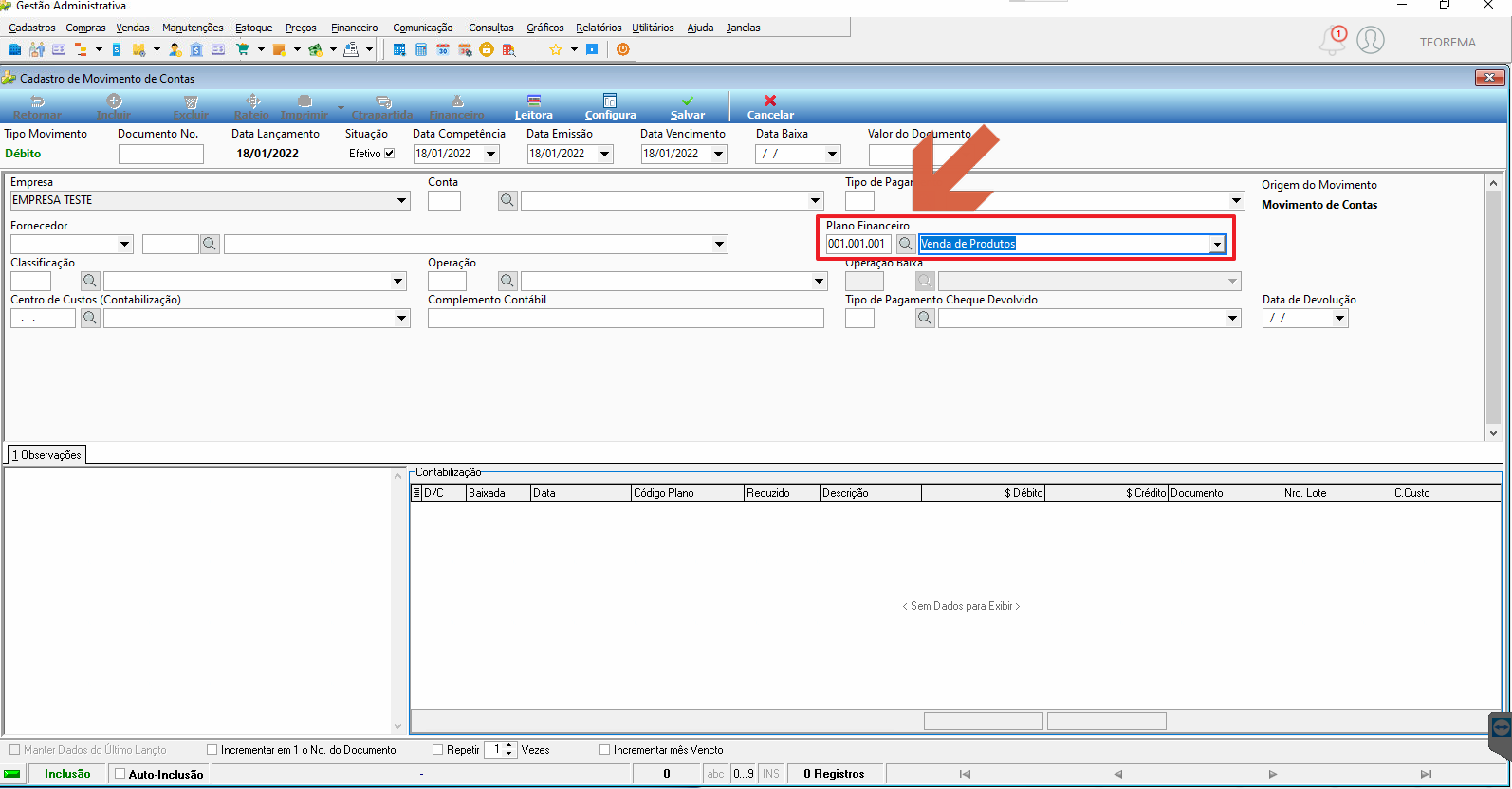Open the Financeiro menu

coord(354,28)
